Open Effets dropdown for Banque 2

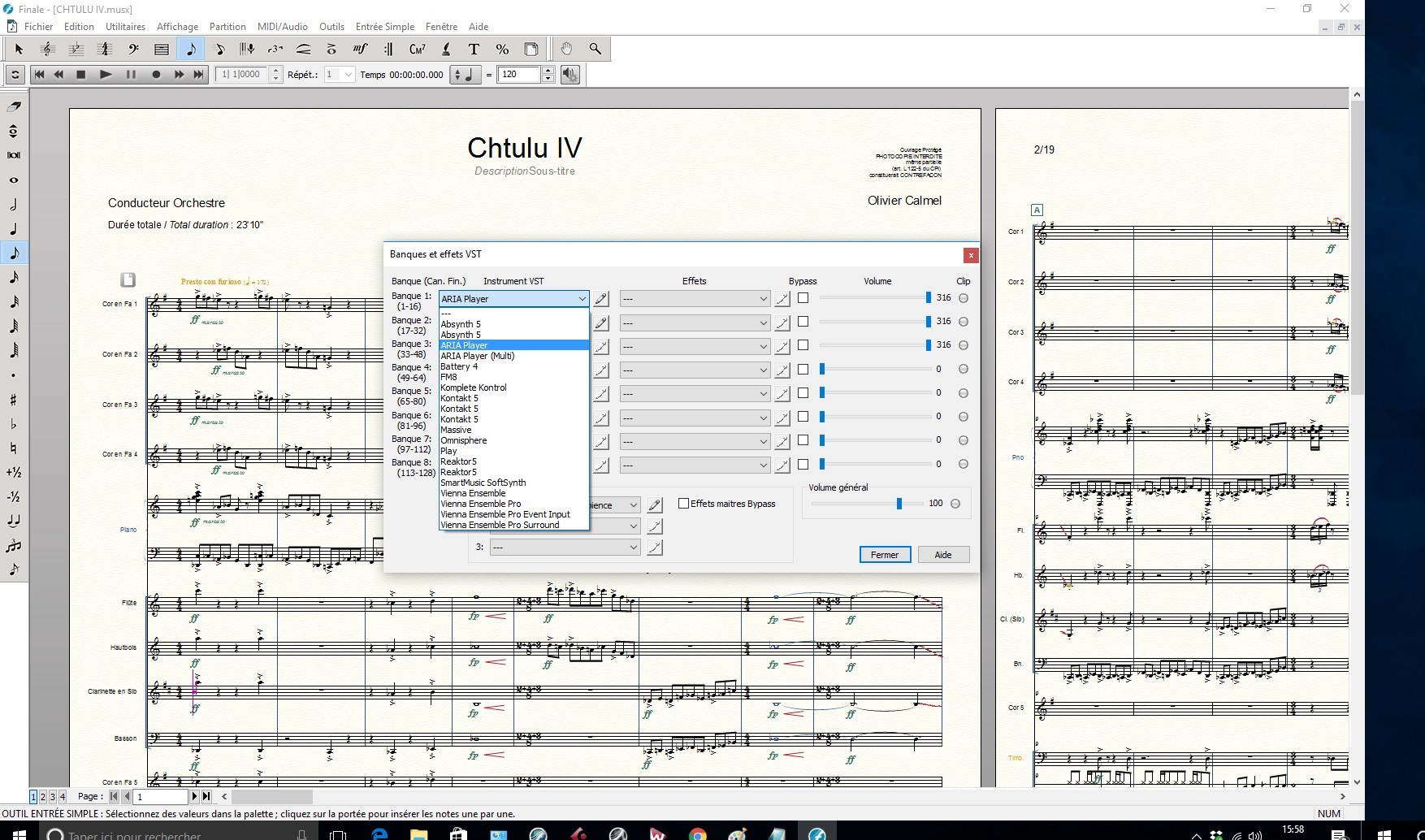click(695, 323)
